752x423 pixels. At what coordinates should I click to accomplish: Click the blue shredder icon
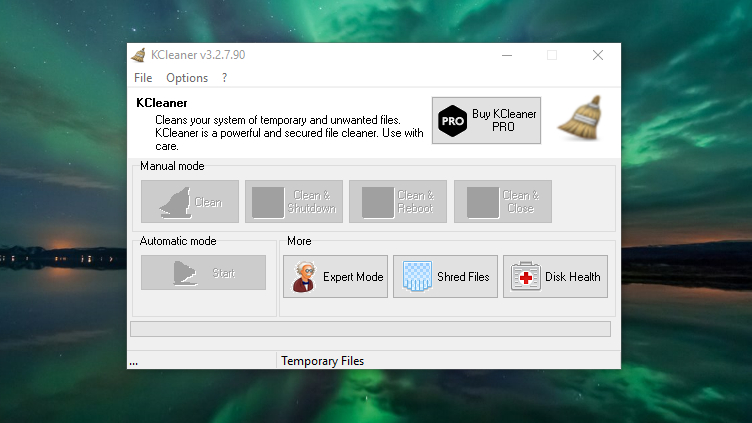(x=417, y=276)
